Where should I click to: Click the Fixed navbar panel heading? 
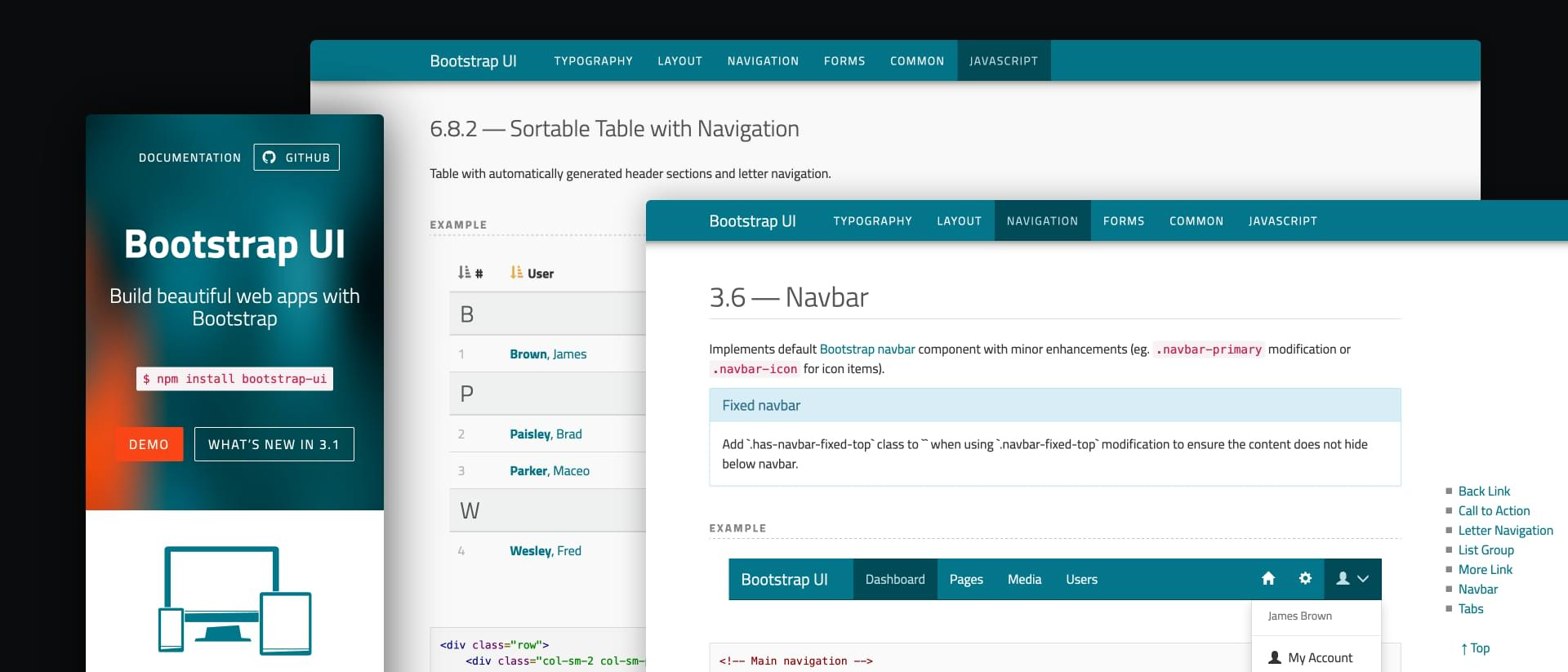[x=1055, y=405]
